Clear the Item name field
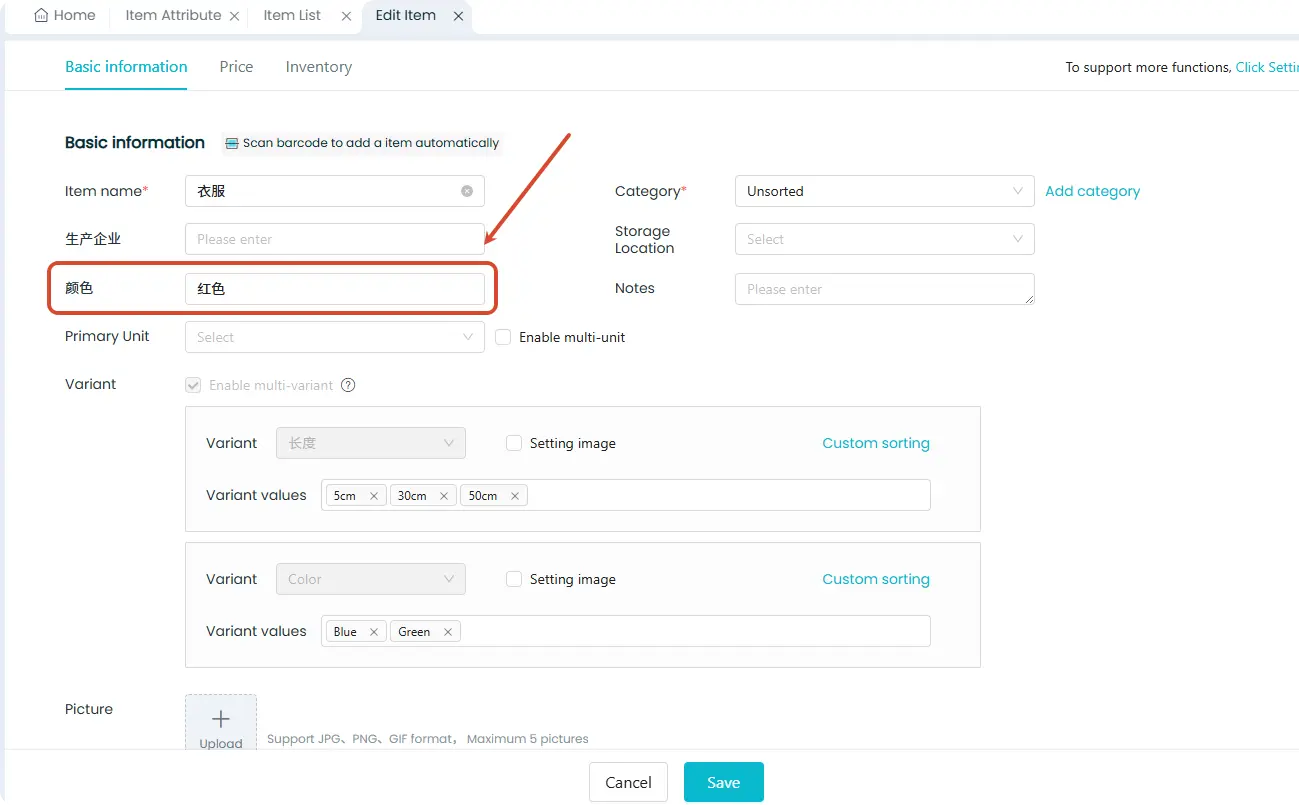Image resolution: width=1299 pixels, height=805 pixels. [x=467, y=191]
